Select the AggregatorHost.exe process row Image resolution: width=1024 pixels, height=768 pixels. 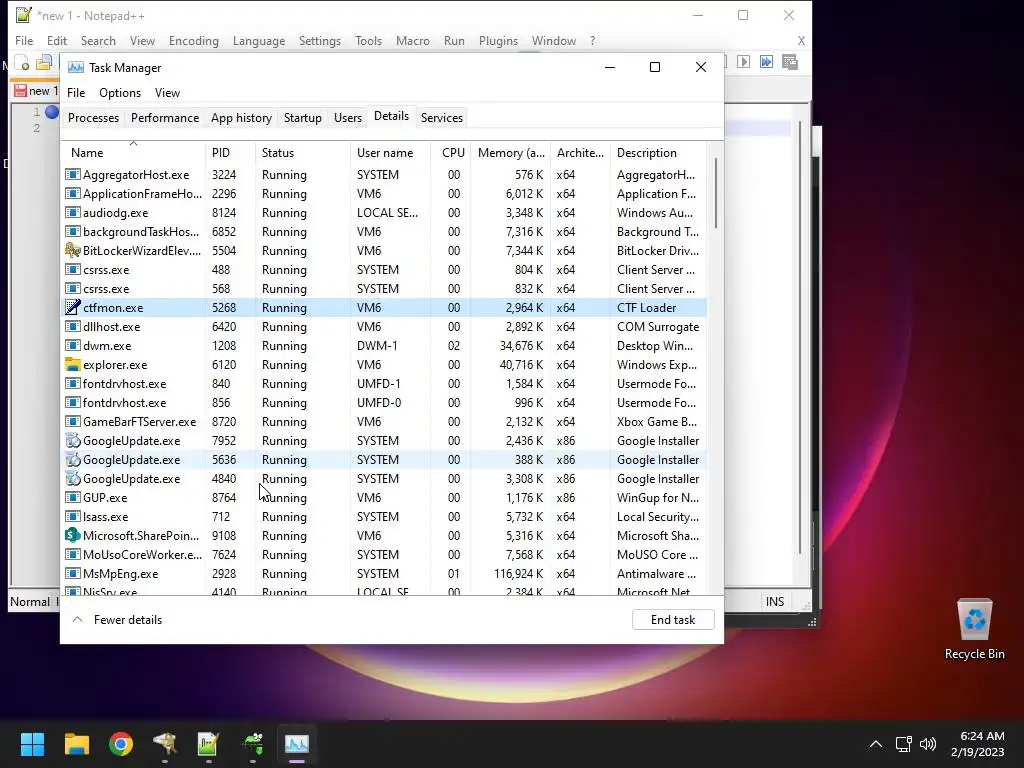click(385, 175)
